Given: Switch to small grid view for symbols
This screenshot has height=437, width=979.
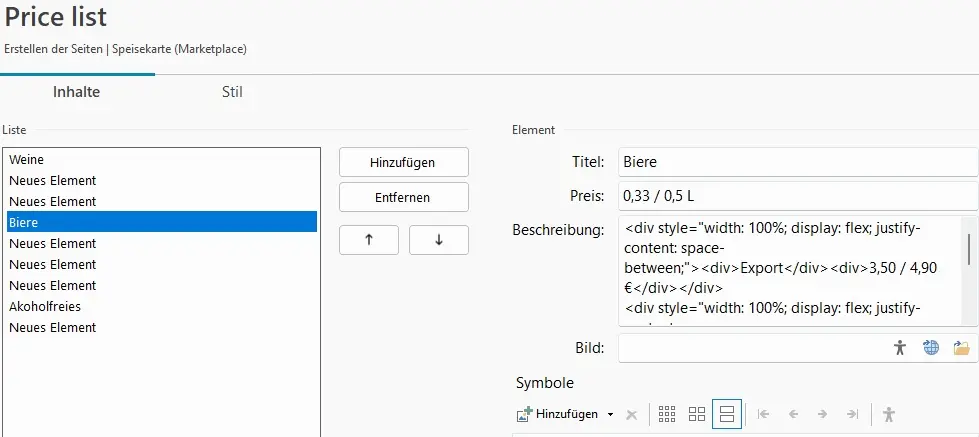Looking at the screenshot, I should (x=667, y=414).
